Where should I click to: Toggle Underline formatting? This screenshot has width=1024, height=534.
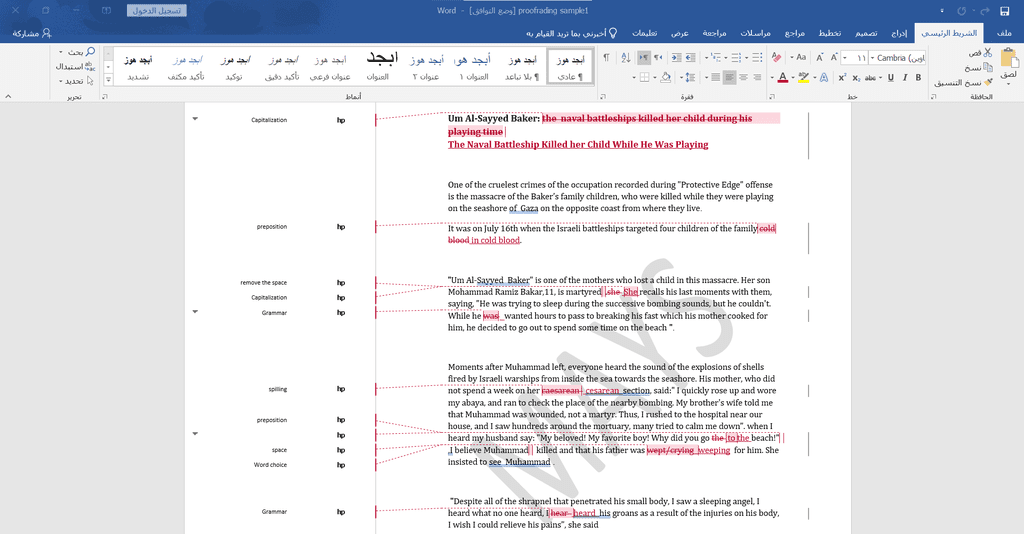pos(890,78)
